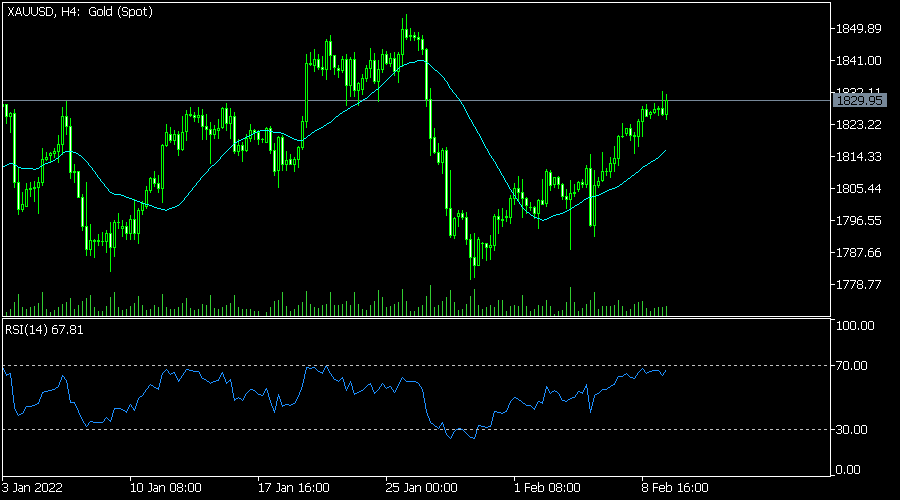Screen dimensions: 900x500
Task: Select the 3 Jan 2022 date label
Action: [x=34, y=488]
